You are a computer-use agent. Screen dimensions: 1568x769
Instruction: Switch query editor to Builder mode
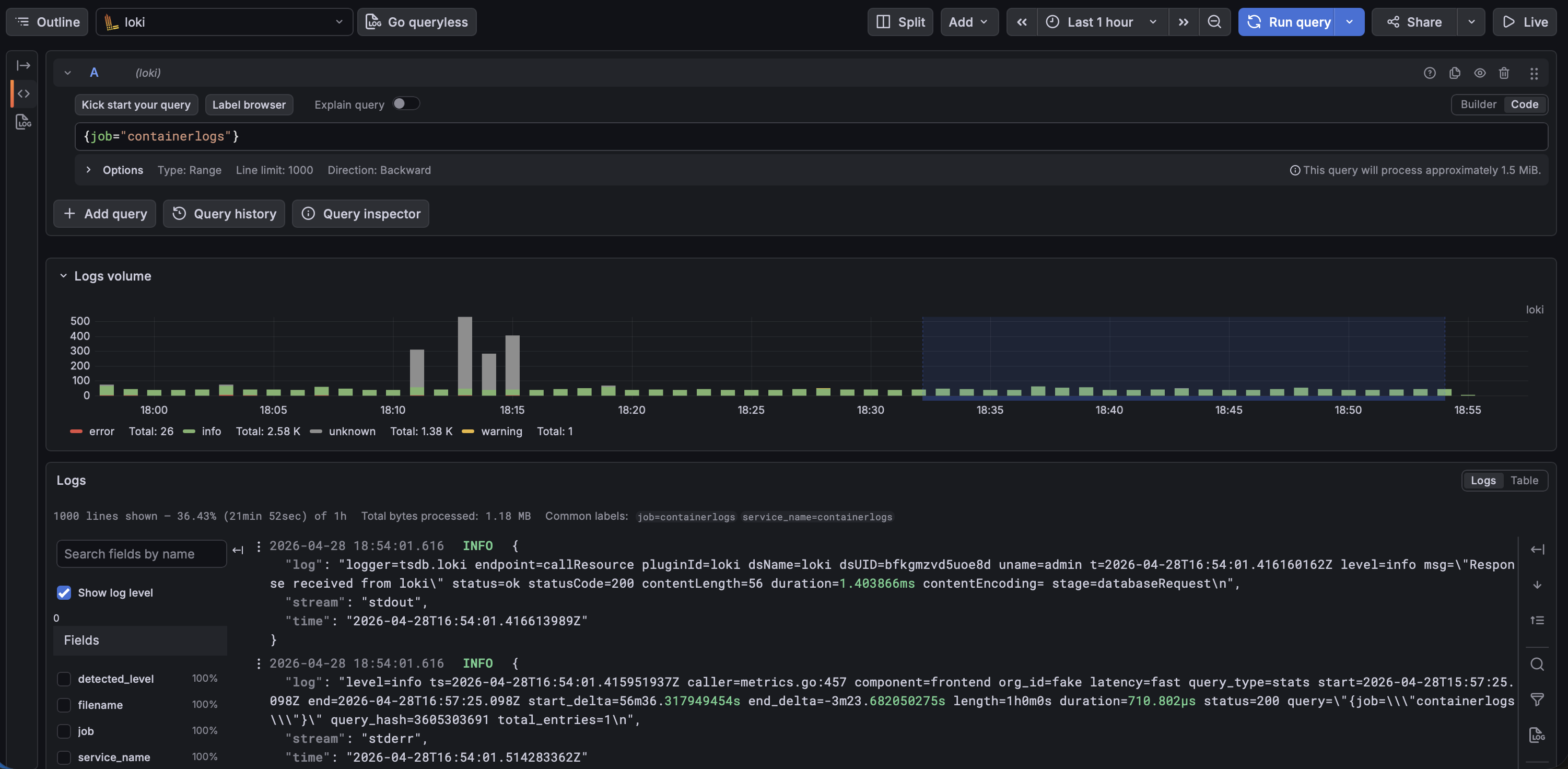1478,104
